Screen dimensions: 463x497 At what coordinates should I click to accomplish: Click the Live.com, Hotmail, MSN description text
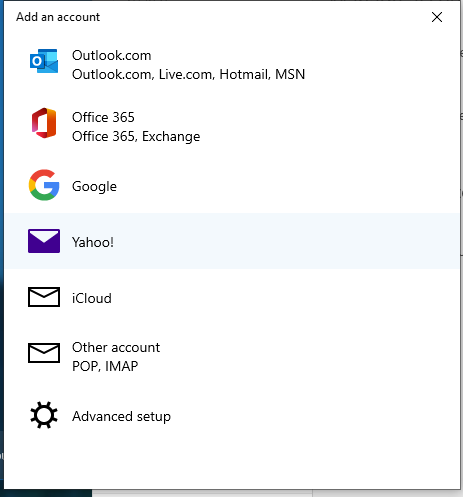pos(232,74)
